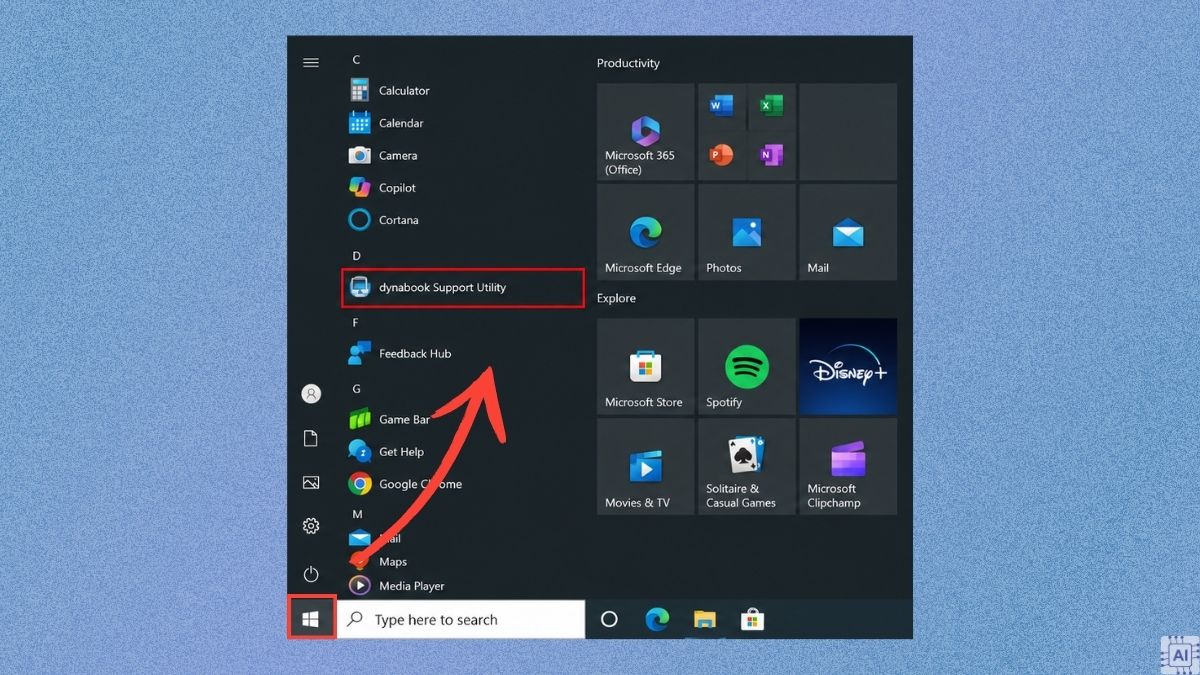1200x675 pixels.
Task: Open the Excel icon in Productivity tiles
Action: click(771, 106)
